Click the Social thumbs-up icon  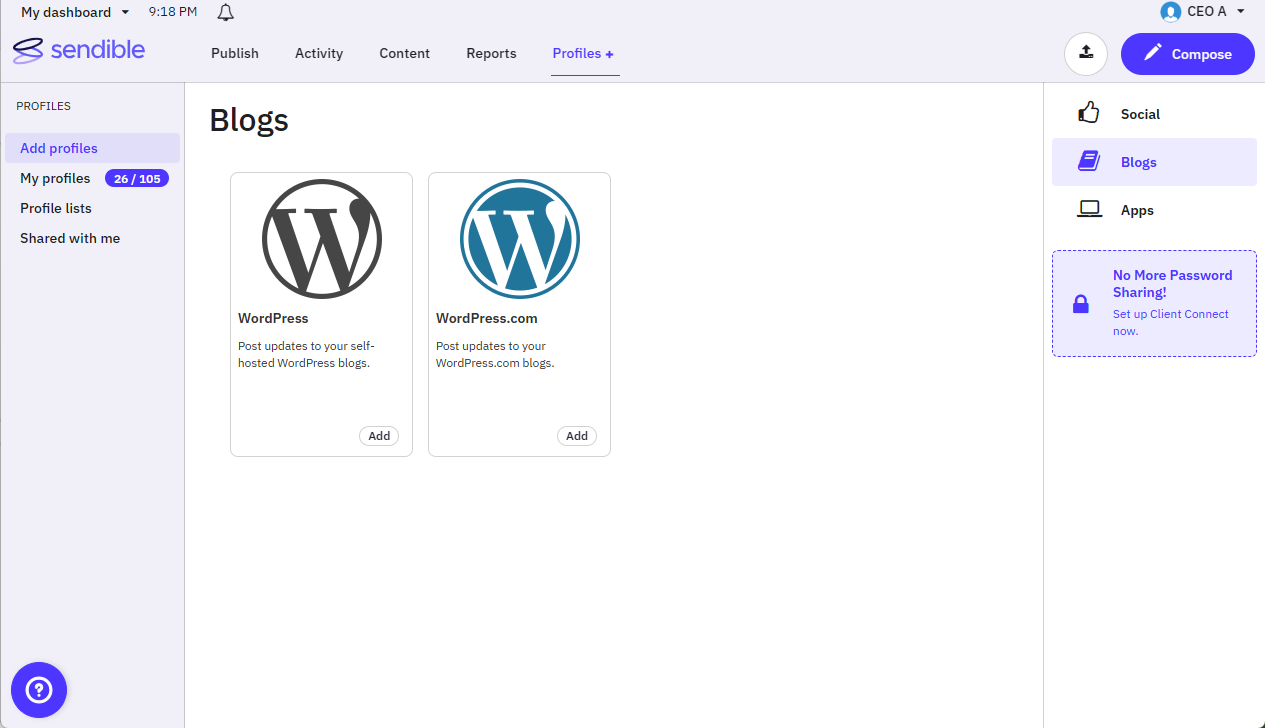[x=1089, y=113]
